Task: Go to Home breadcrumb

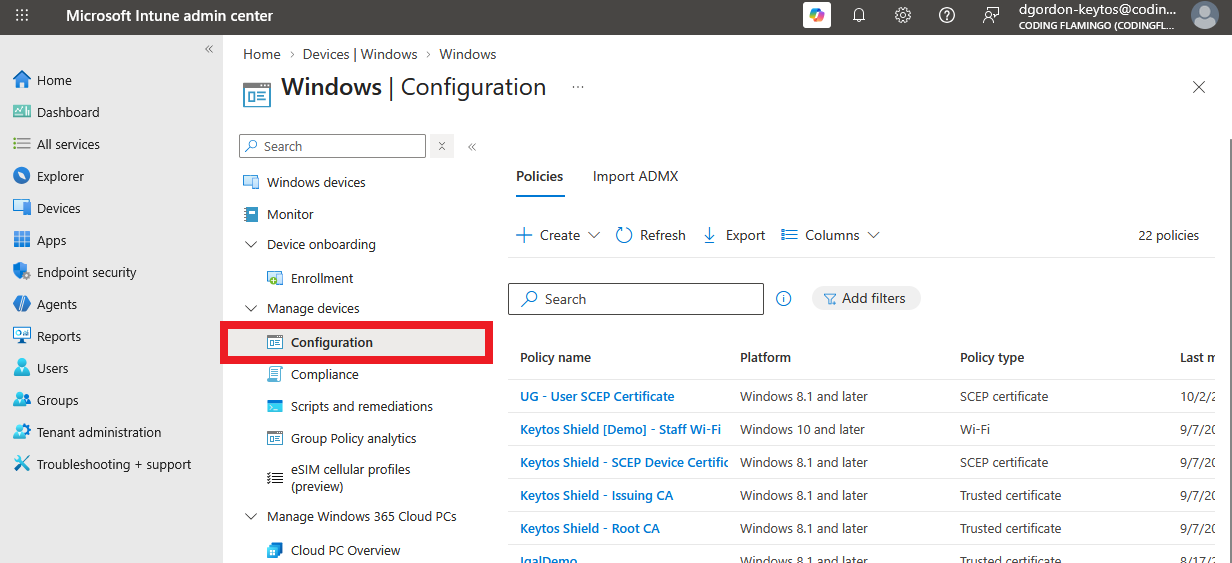Action: click(x=262, y=54)
